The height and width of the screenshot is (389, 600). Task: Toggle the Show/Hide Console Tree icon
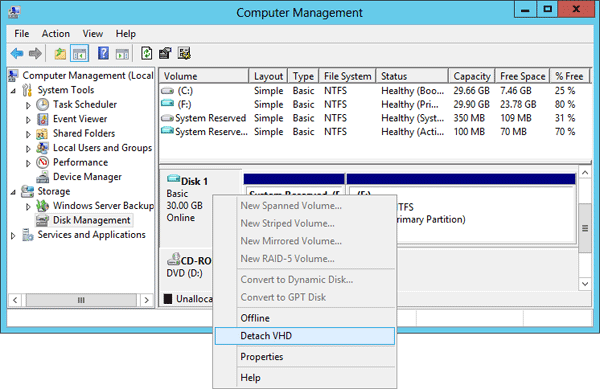pos(80,54)
